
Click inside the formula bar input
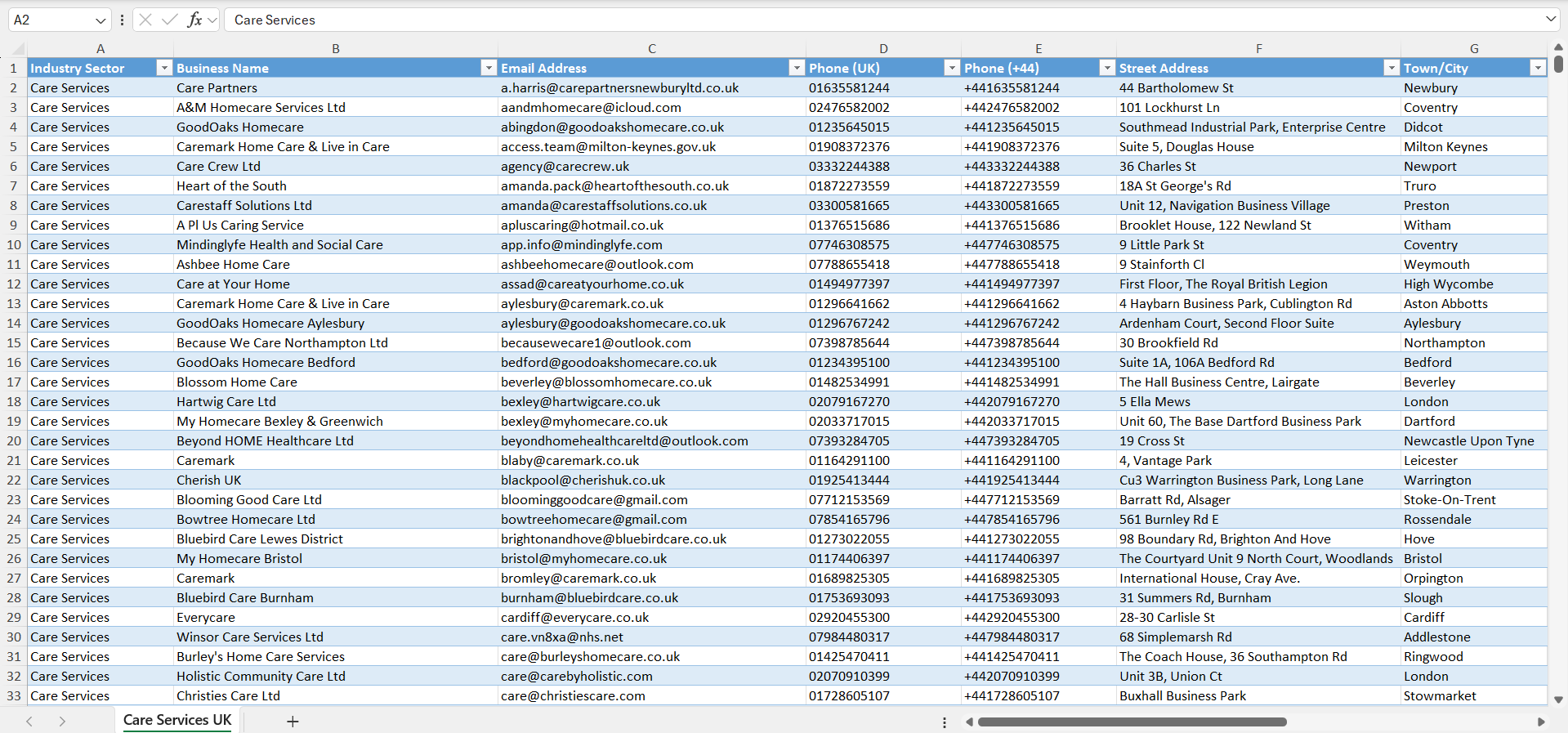(882, 20)
